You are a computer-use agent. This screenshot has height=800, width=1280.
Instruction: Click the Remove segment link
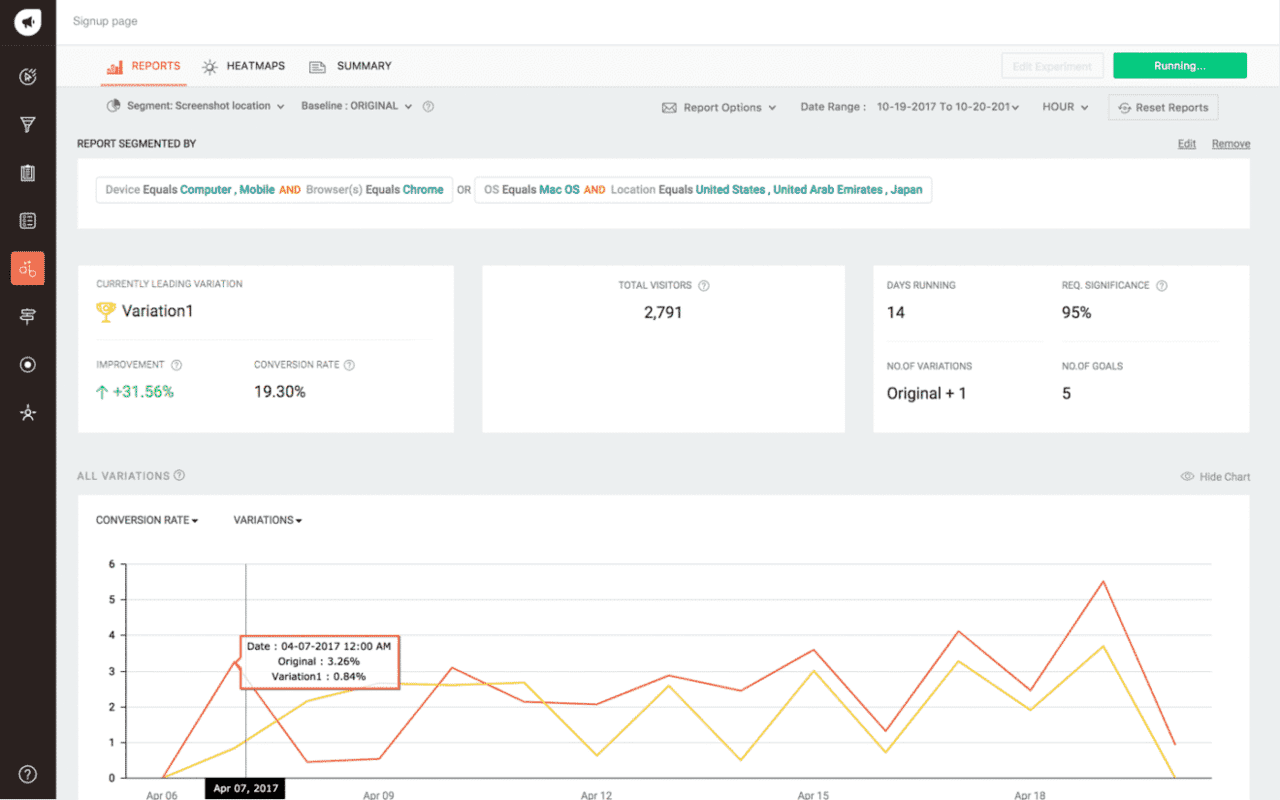pyautogui.click(x=1230, y=144)
